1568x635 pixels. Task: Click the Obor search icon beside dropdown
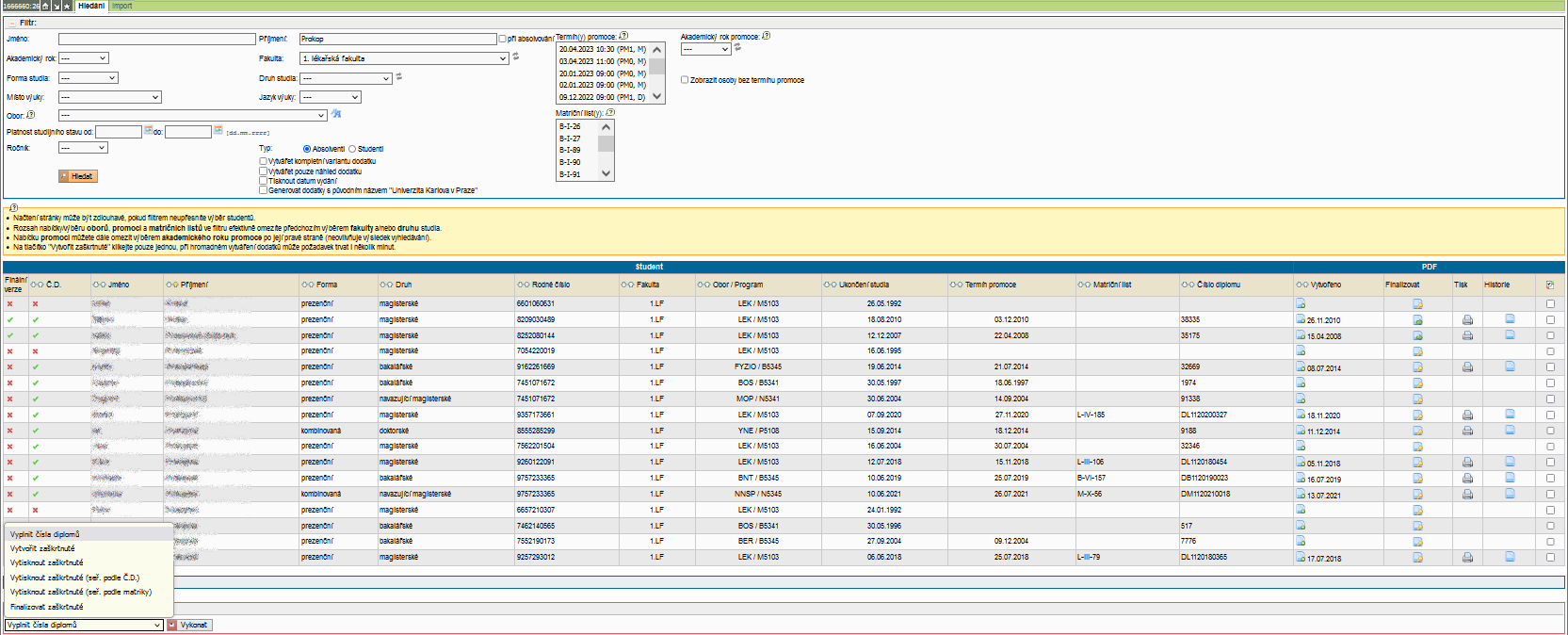[336, 115]
